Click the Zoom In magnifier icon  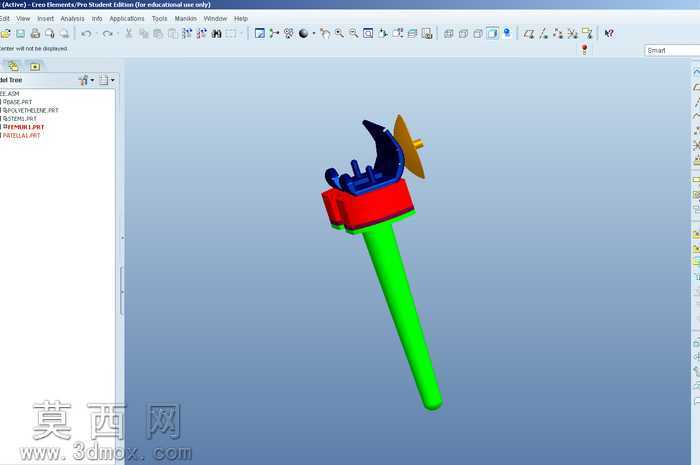(339, 33)
